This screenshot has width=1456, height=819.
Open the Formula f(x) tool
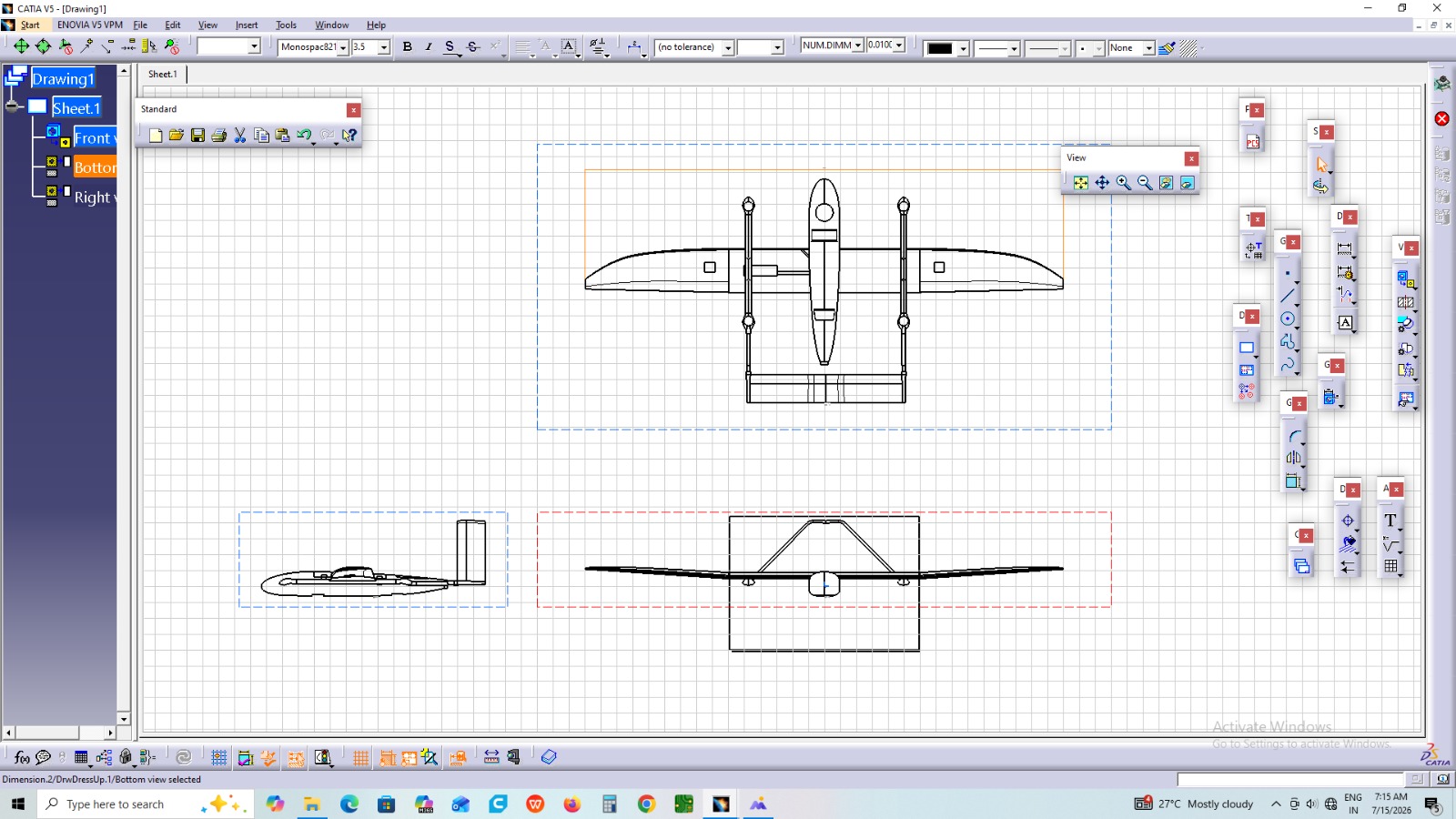(x=22, y=757)
